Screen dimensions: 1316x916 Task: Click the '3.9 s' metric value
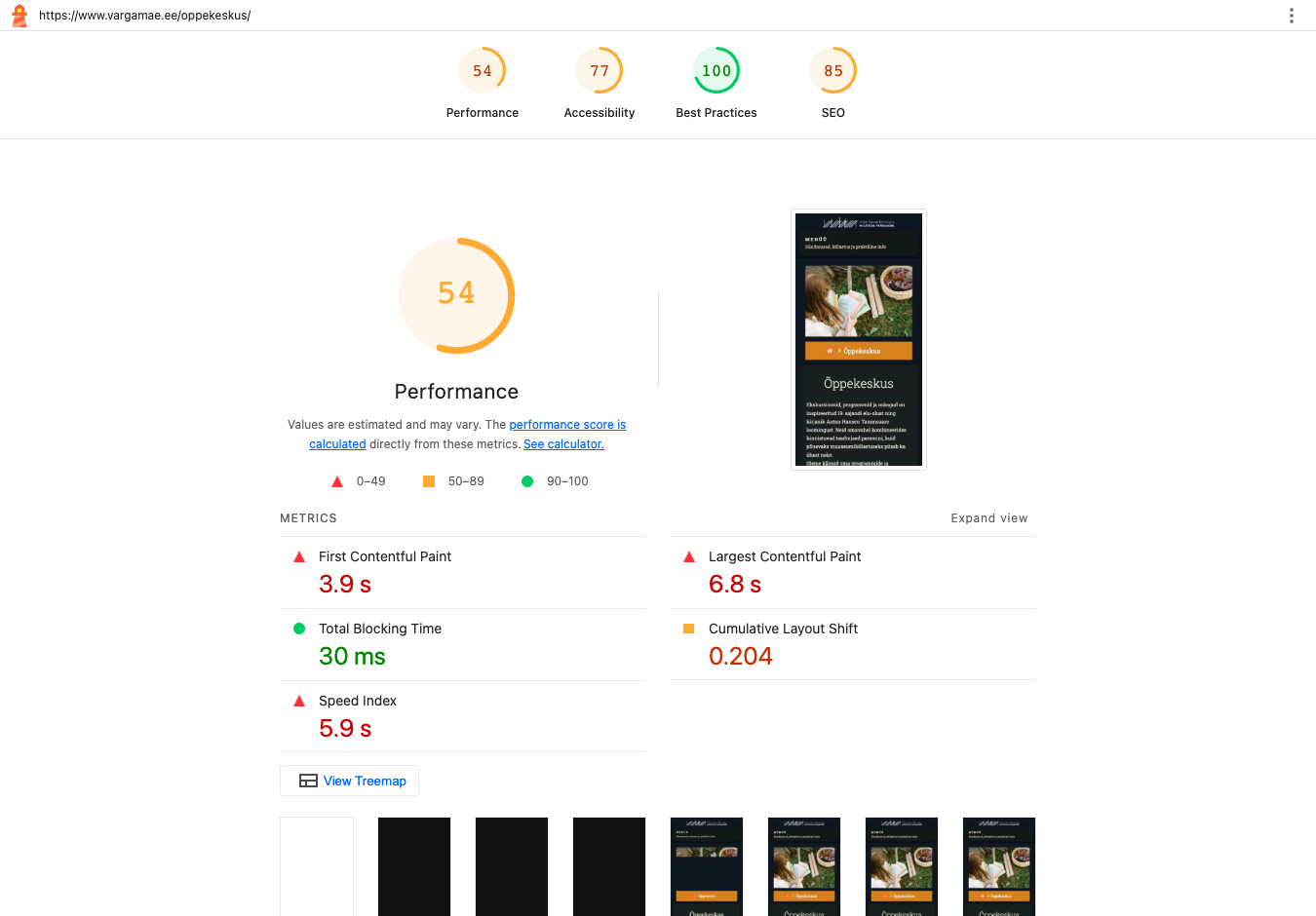point(345,585)
